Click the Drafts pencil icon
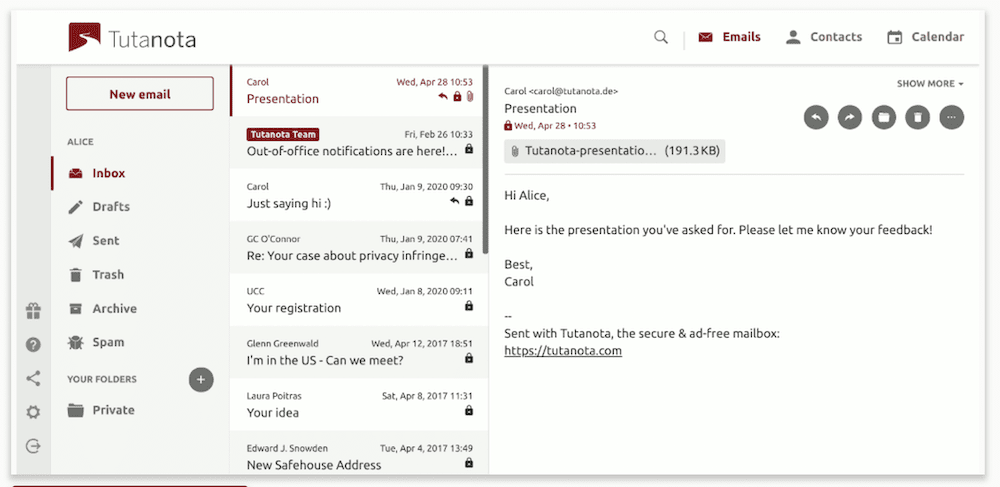Image resolution: width=1000 pixels, height=487 pixels. [x=76, y=207]
